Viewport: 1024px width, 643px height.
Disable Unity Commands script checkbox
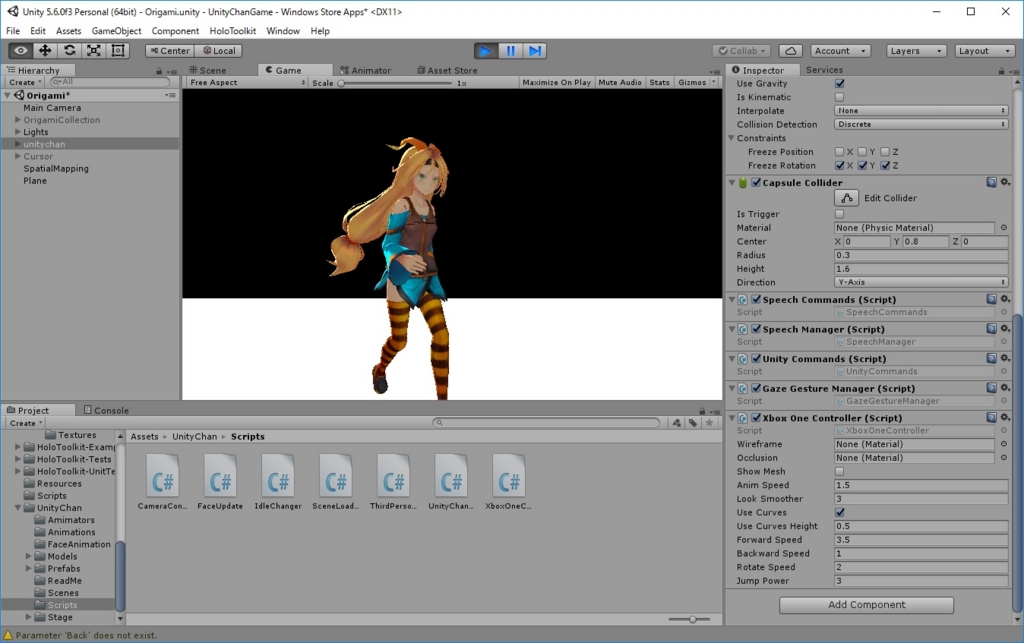756,359
